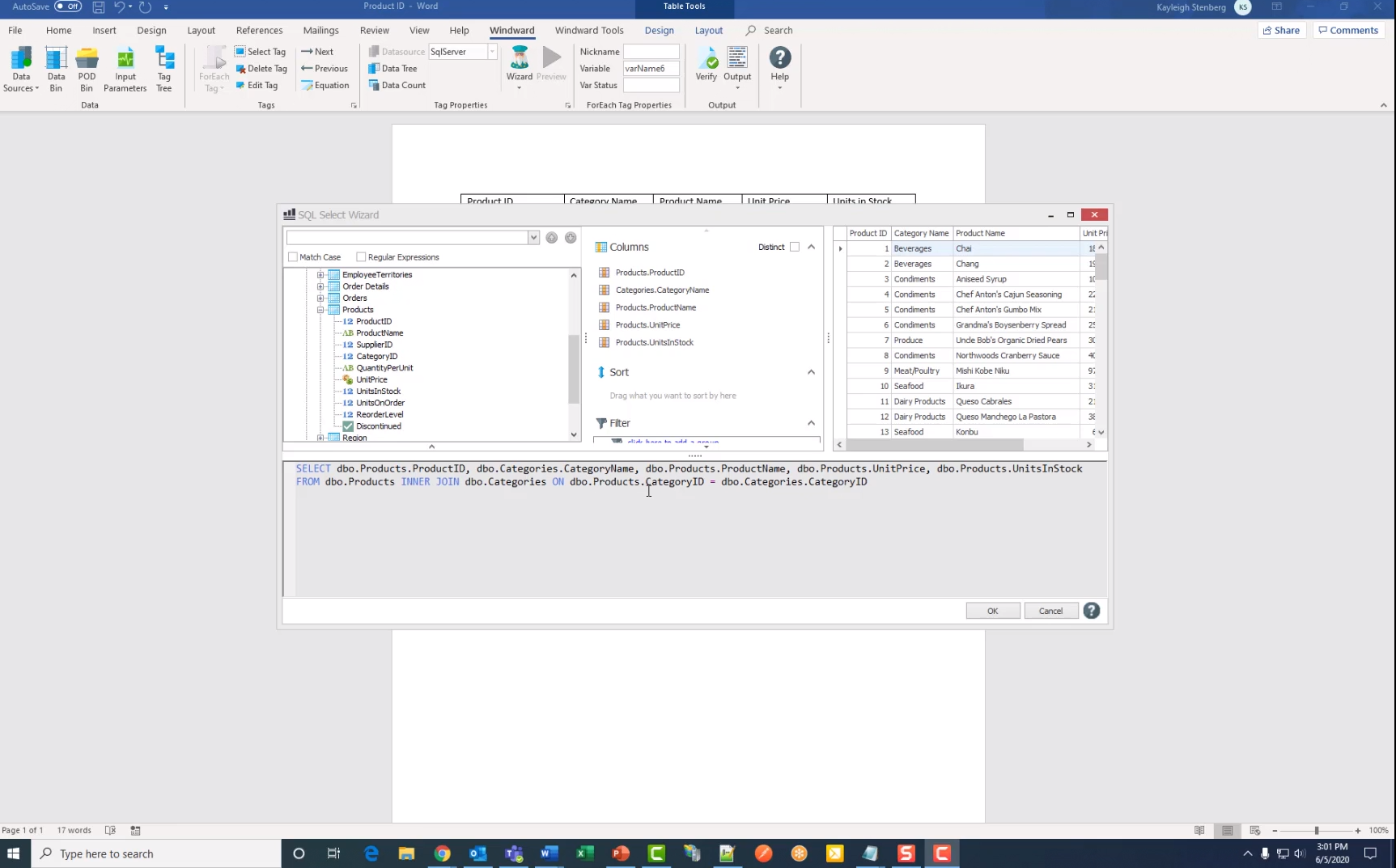Click the Chai cell in results grid
Screen dimensions: 1396x868
(x=1016, y=248)
